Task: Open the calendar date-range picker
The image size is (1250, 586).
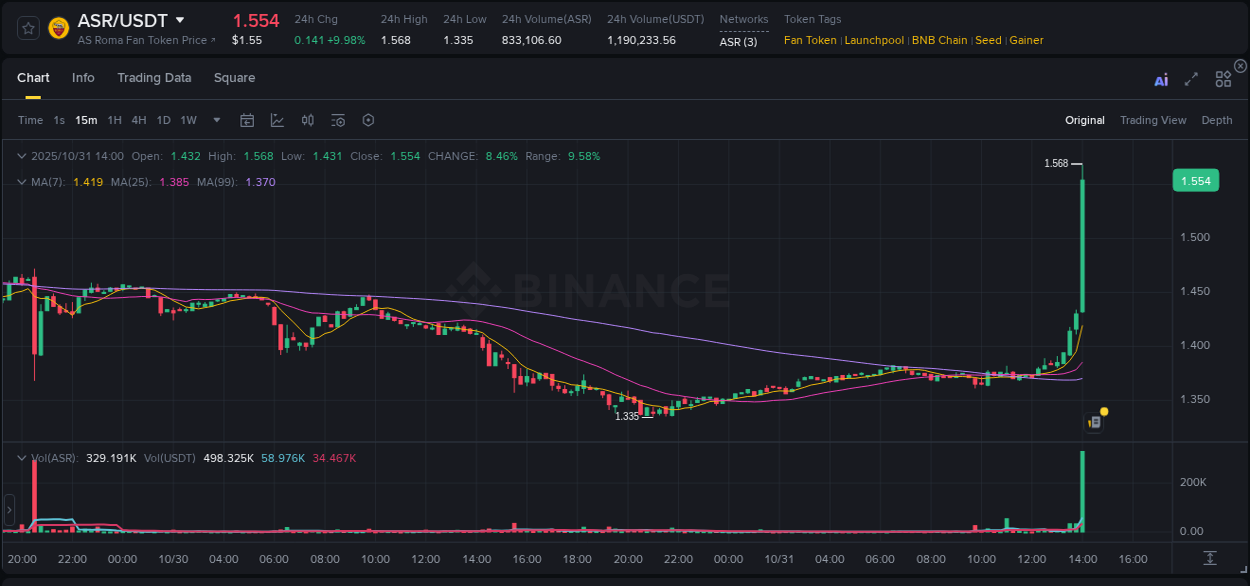Action: pyautogui.click(x=247, y=120)
